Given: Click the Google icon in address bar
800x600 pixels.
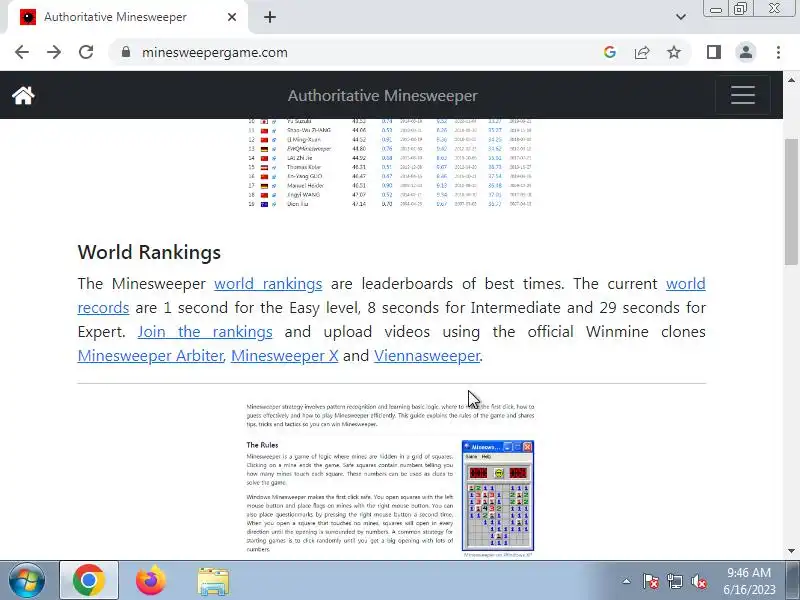Looking at the screenshot, I should pyautogui.click(x=610, y=52).
